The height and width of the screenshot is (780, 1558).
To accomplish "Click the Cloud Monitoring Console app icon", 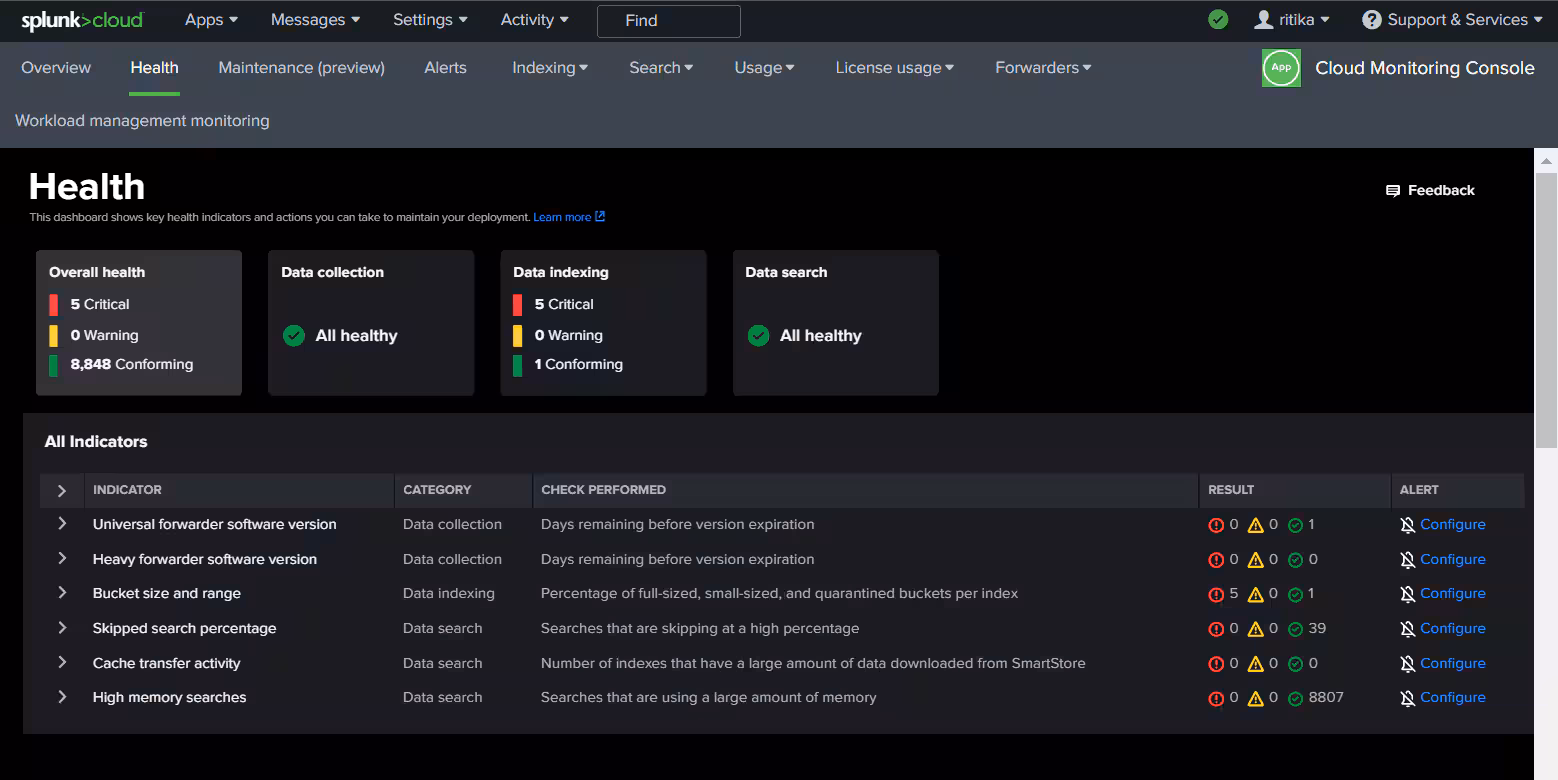I will click(x=1281, y=68).
